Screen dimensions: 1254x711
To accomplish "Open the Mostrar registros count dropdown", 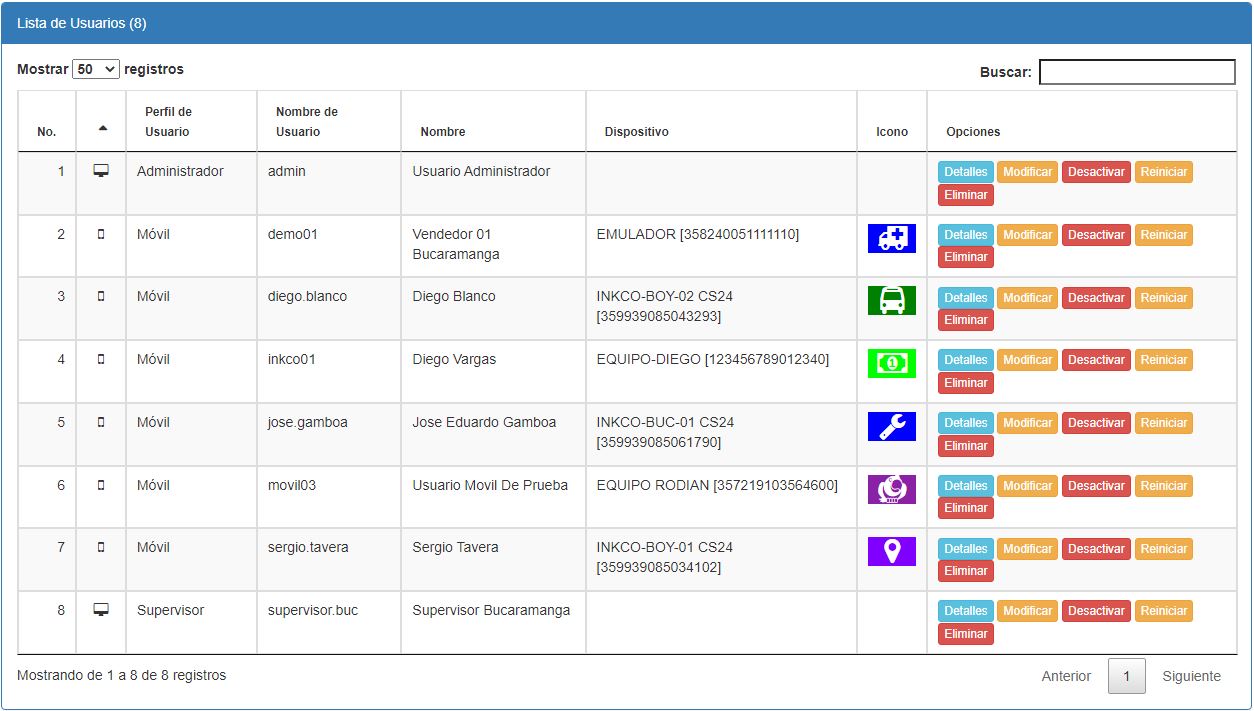I will tap(96, 70).
